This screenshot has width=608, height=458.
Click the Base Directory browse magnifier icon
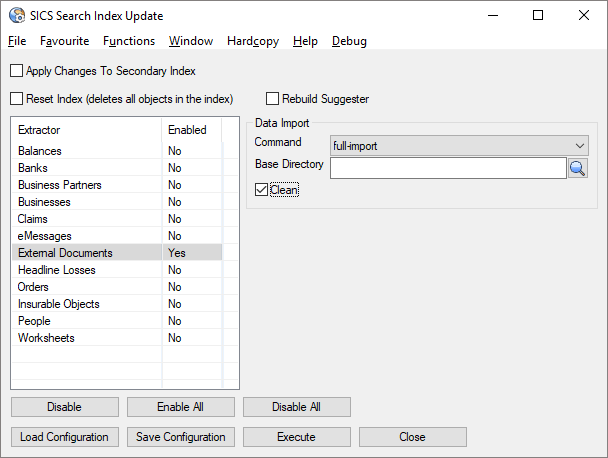(x=578, y=168)
